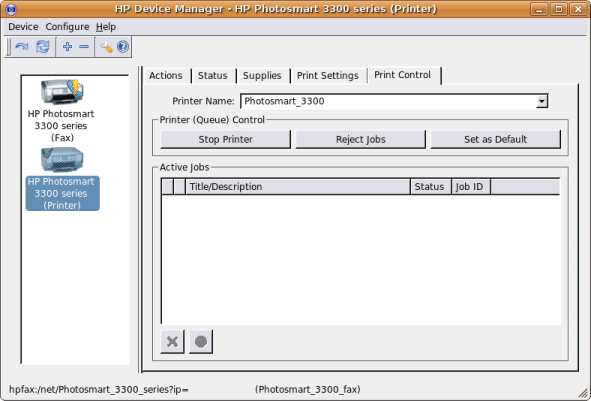Open settings via wrench toolbar icon

coord(106,47)
